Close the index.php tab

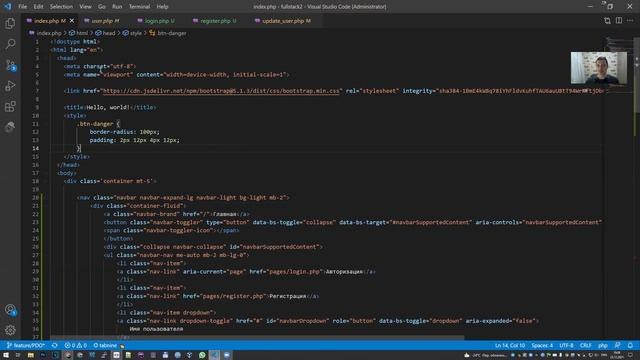tap(72, 20)
